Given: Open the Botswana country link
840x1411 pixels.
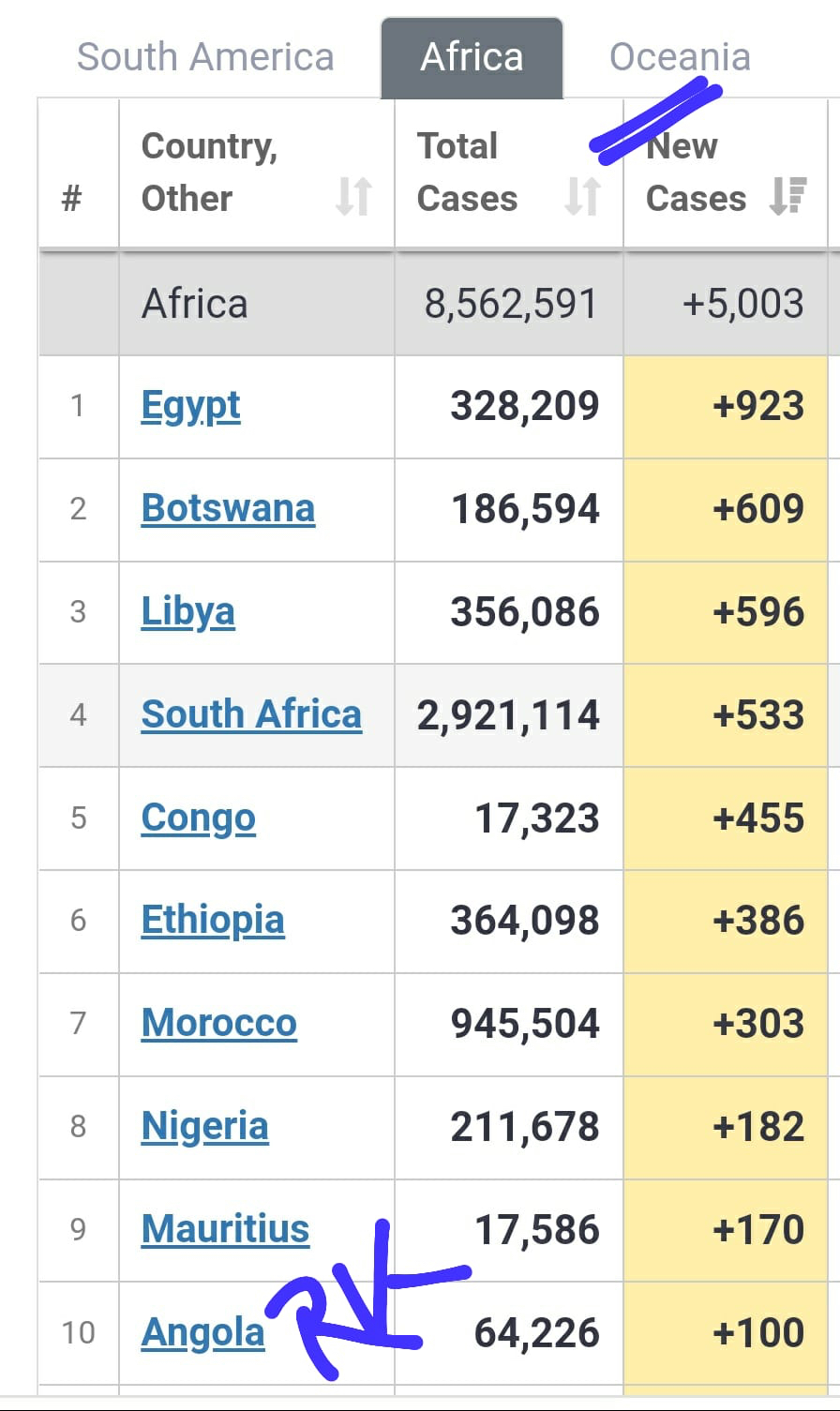Looking at the screenshot, I should (x=228, y=508).
